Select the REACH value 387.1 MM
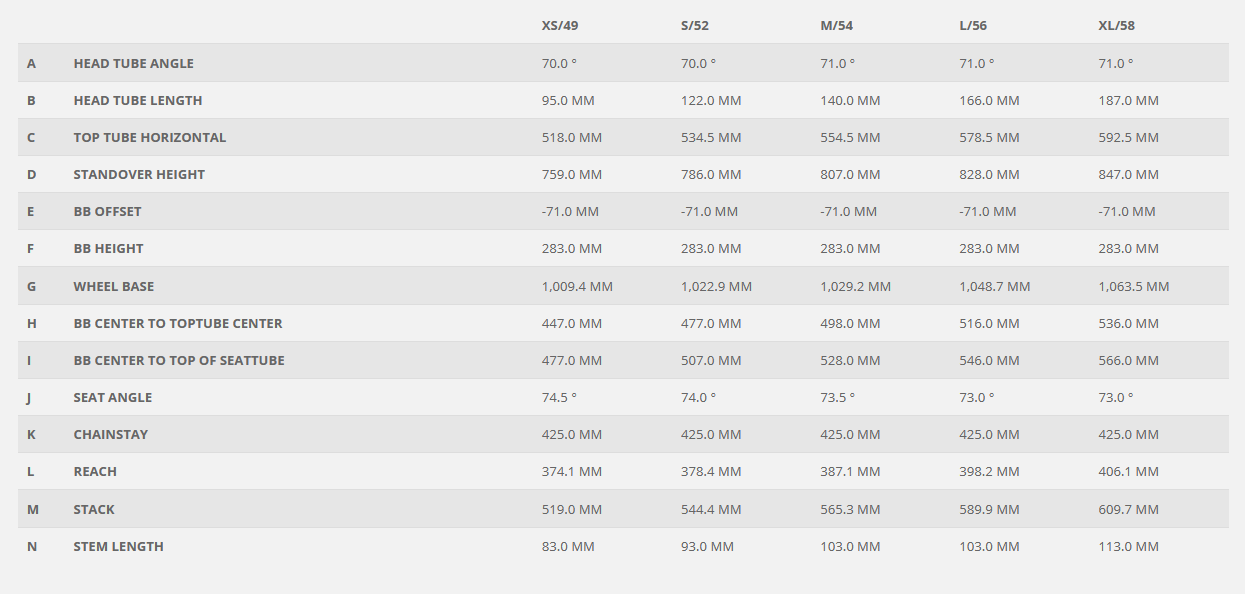1245x594 pixels. click(x=850, y=471)
